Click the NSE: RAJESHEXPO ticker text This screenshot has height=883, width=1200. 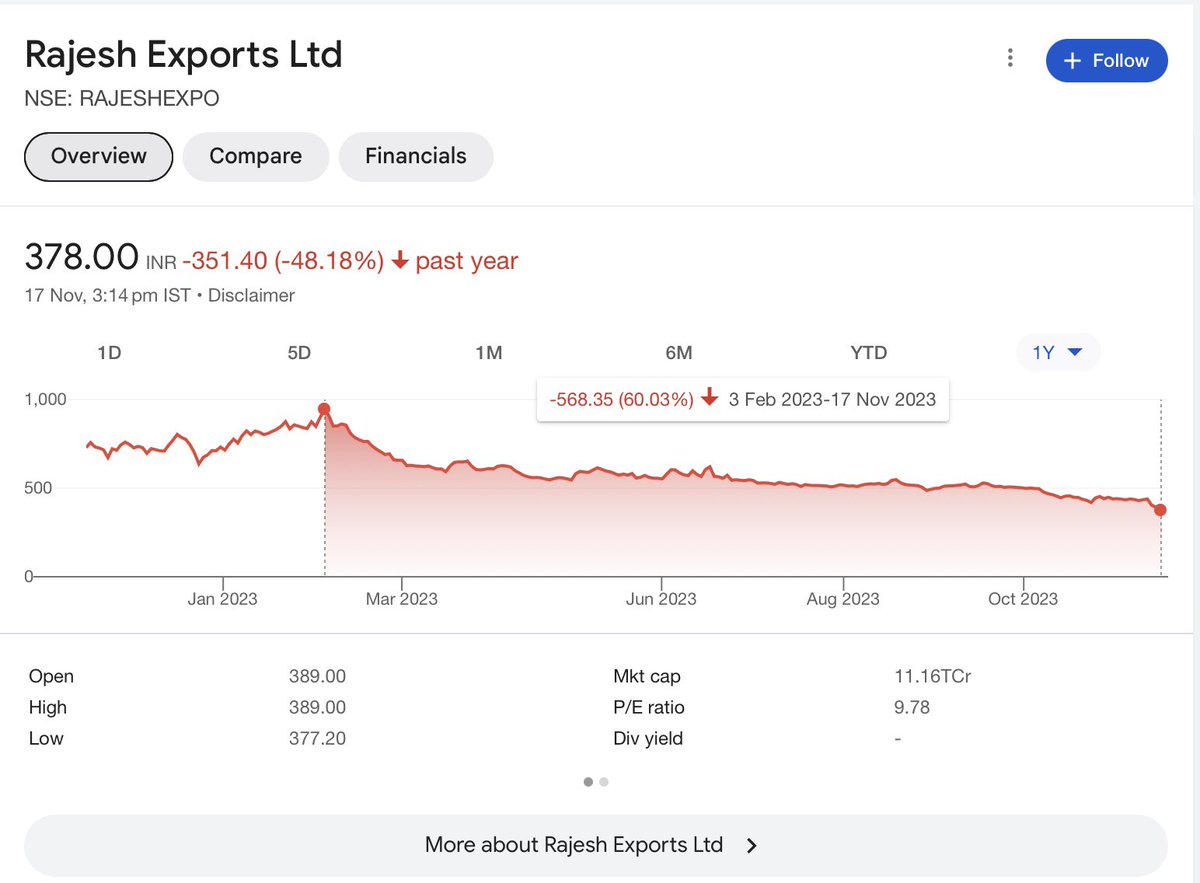122,98
